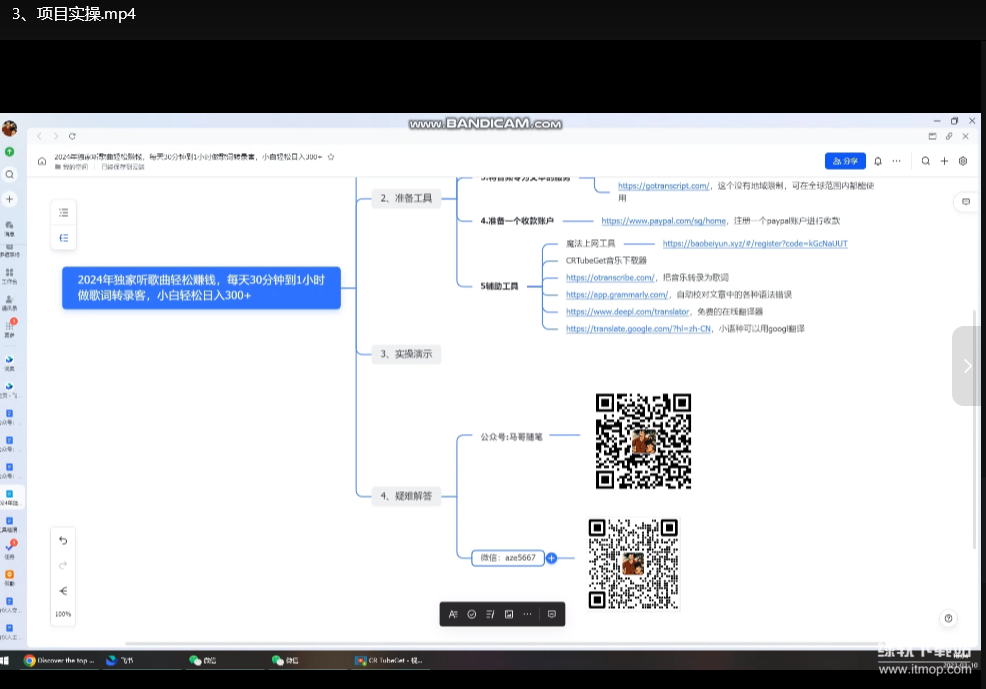The height and width of the screenshot is (689, 986).
Task: Open the Workbench (工作台) sidebar icon
Action: pos(9,276)
